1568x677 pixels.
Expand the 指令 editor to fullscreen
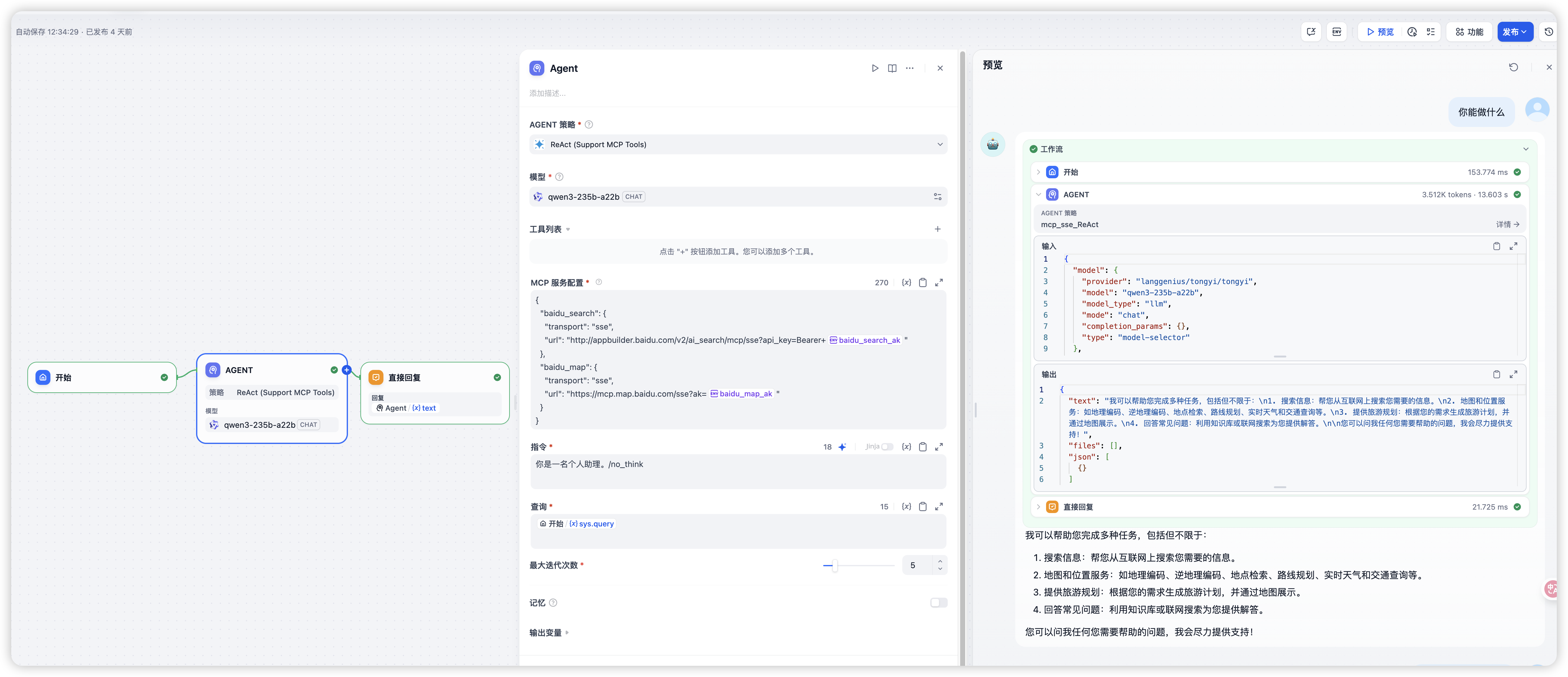[939, 446]
